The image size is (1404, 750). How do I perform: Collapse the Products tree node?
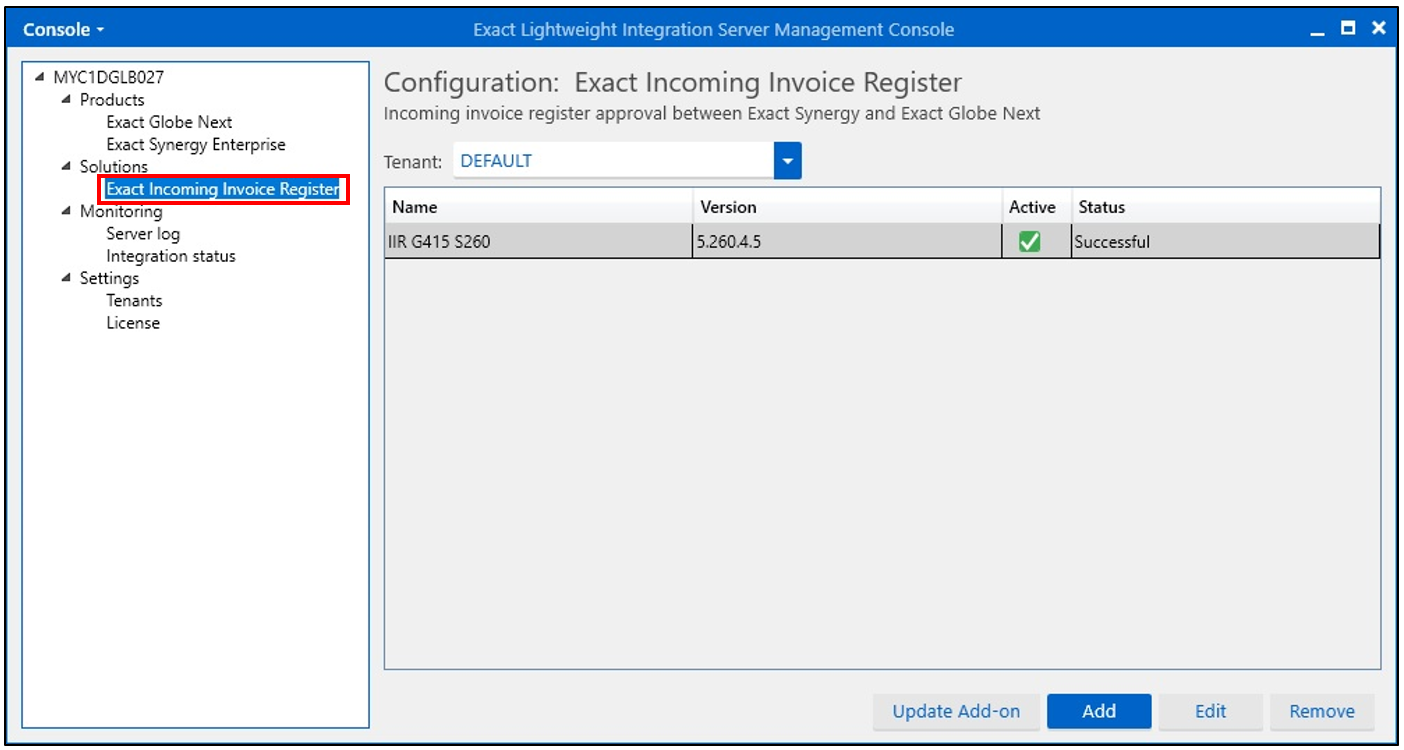(x=66, y=99)
